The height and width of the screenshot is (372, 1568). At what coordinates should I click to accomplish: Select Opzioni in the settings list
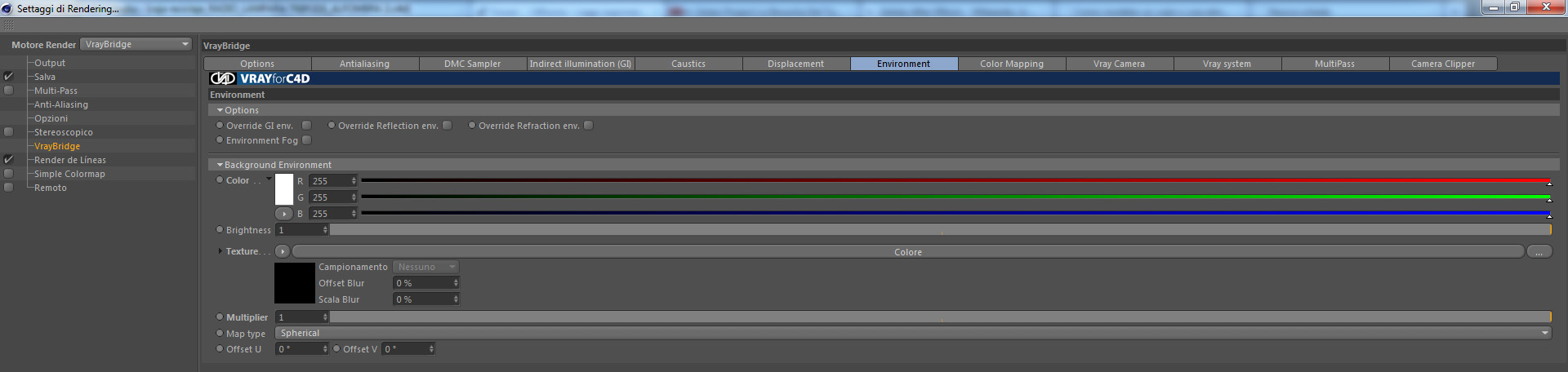pos(51,118)
